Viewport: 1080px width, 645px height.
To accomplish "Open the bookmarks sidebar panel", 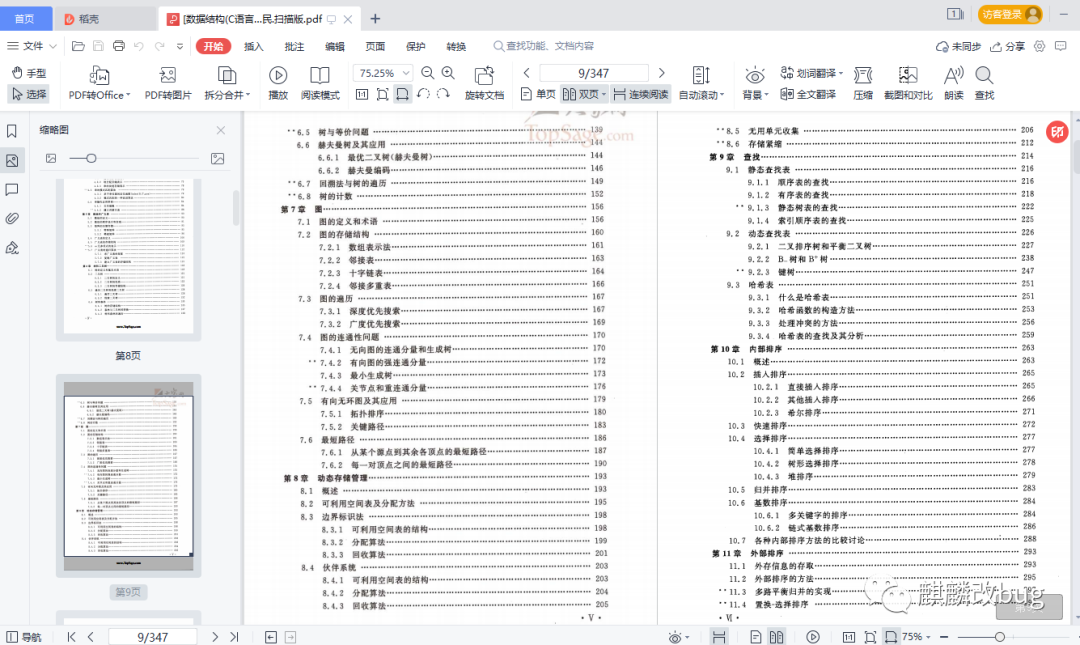I will 12,131.
